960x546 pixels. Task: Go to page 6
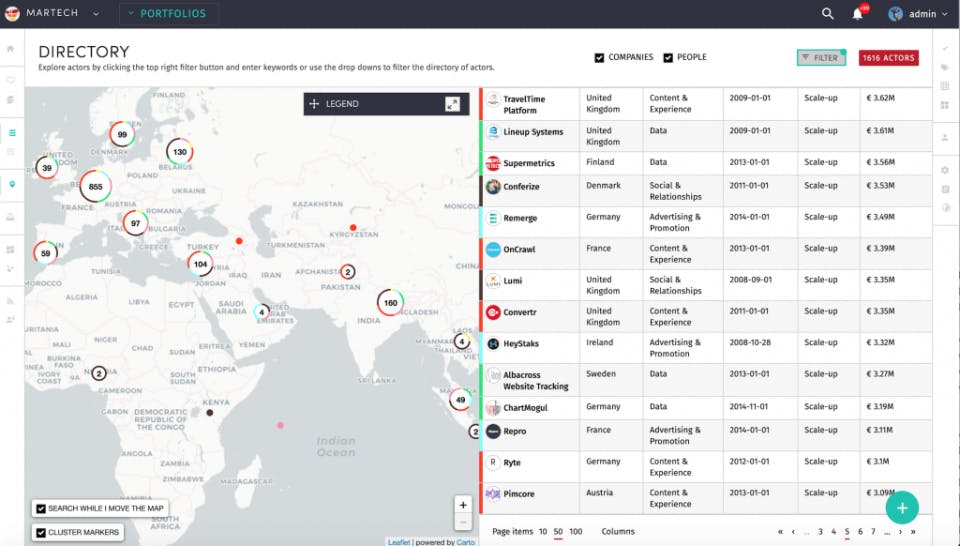pos(860,531)
